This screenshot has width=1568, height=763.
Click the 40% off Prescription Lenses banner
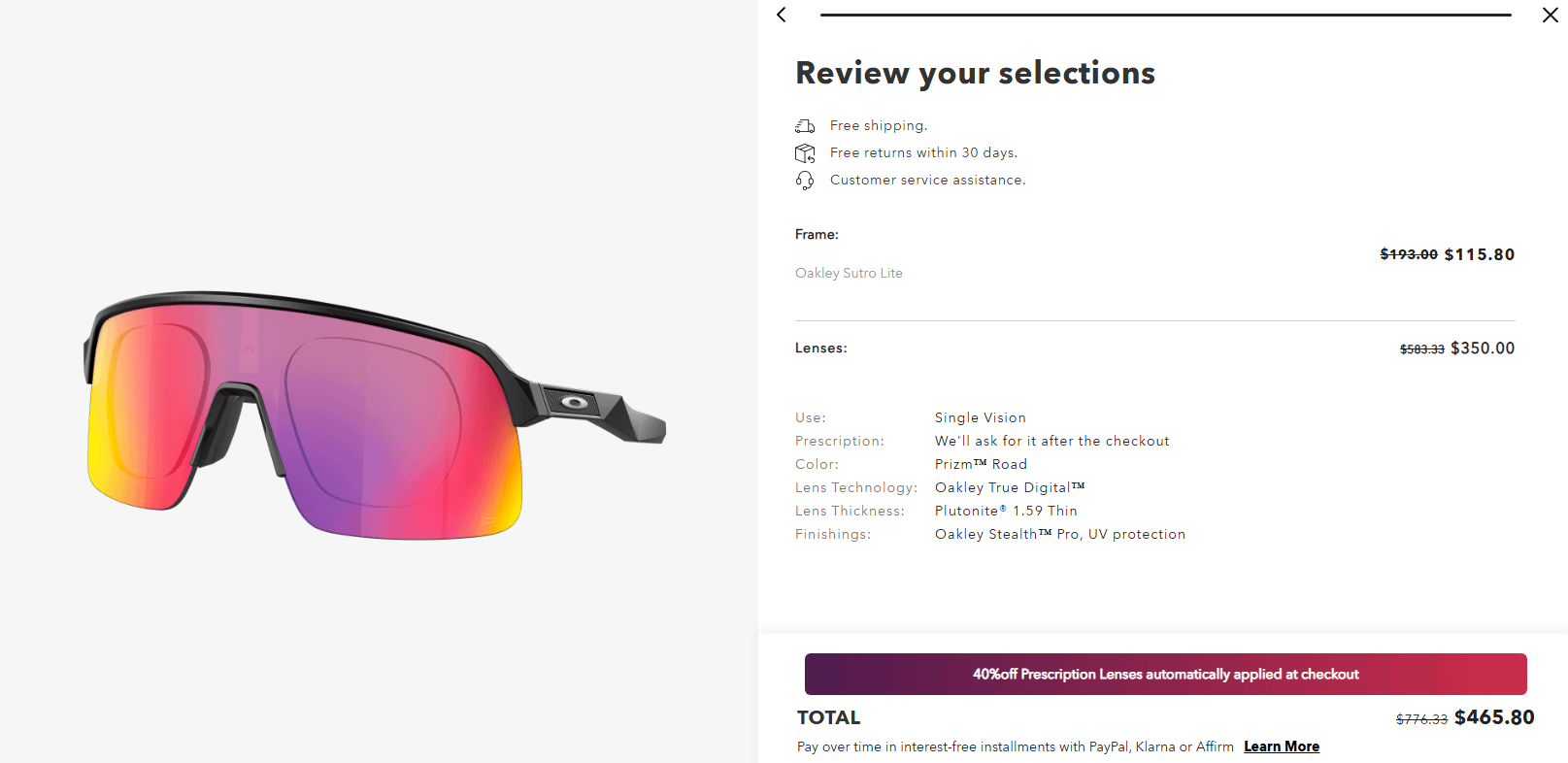point(1165,674)
